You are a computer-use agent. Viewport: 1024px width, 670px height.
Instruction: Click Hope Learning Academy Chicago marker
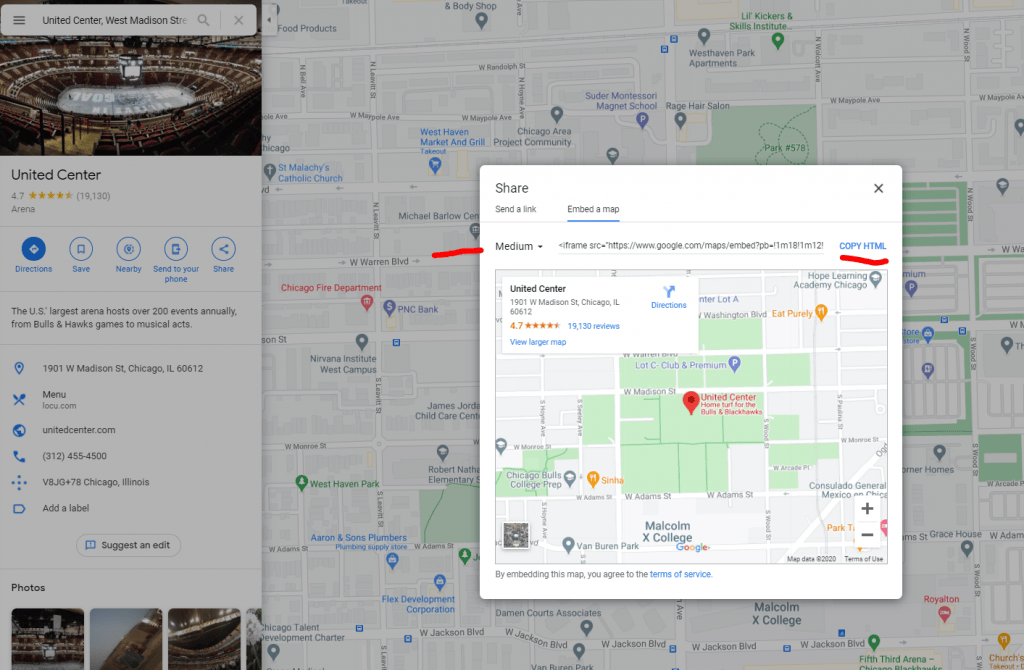point(876,279)
